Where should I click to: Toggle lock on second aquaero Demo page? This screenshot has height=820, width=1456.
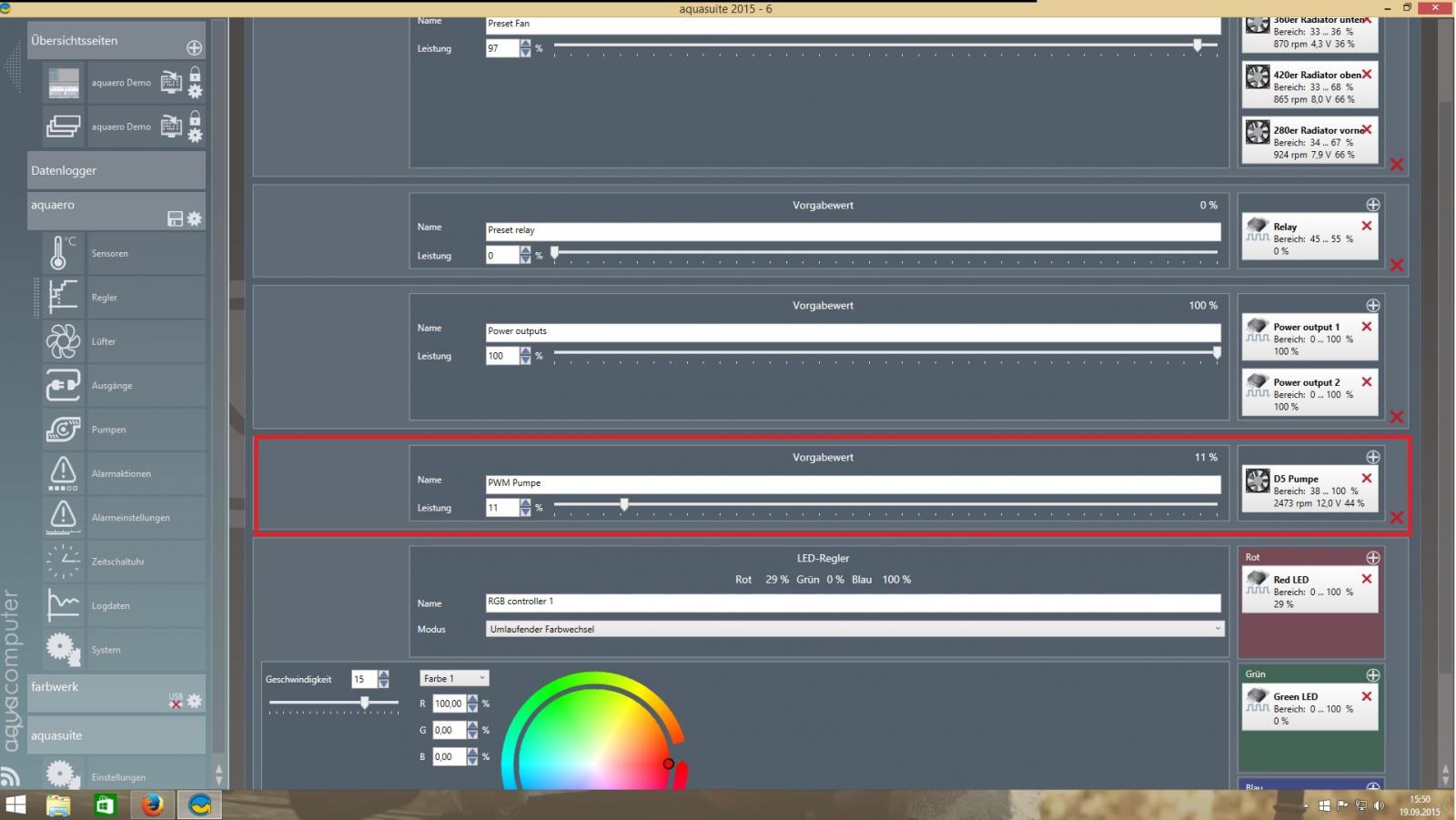tap(195, 118)
